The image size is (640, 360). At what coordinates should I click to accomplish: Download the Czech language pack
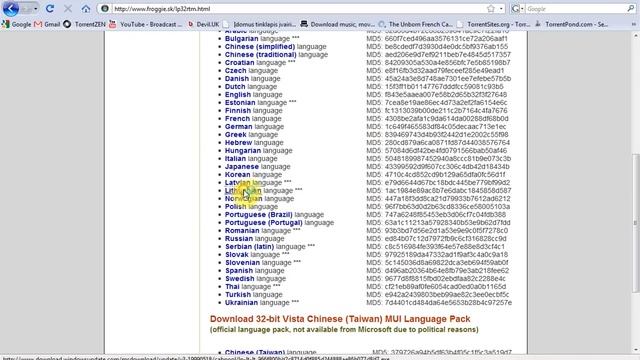(236, 71)
